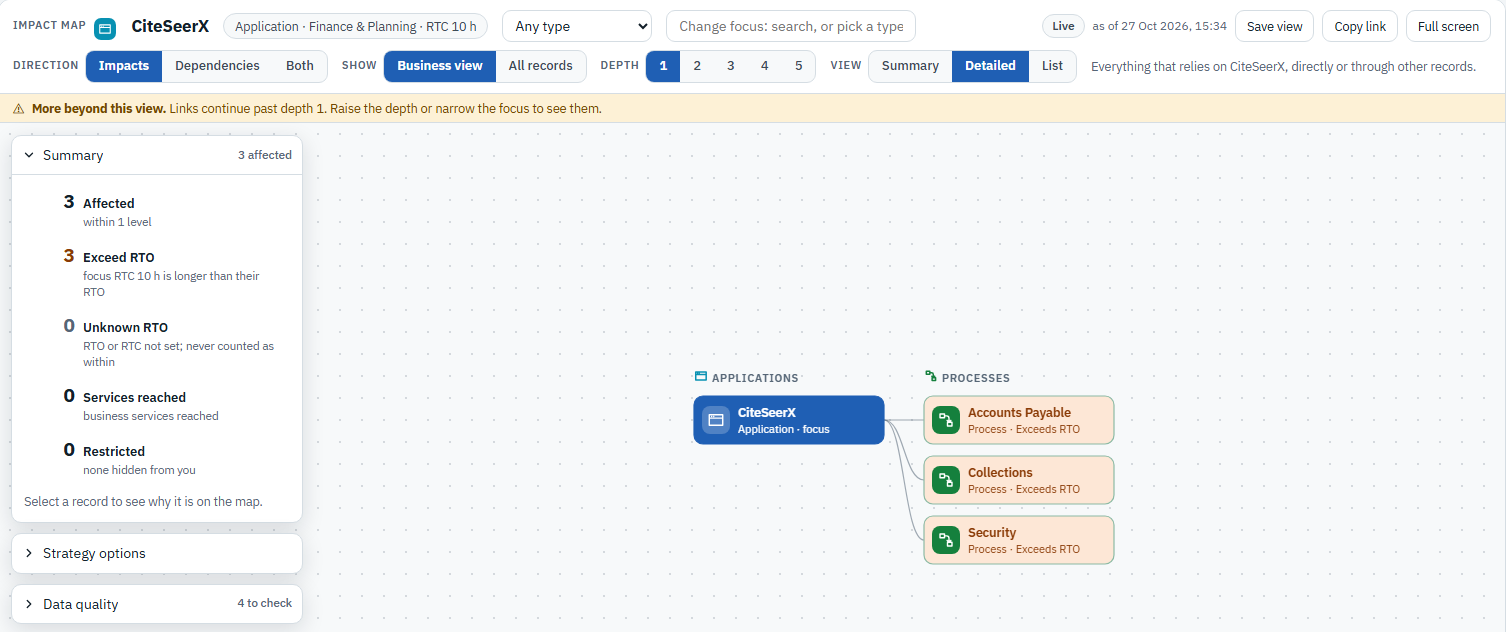Switch to Summary view
Screen dimensions: 1506x632
[x=910, y=66]
